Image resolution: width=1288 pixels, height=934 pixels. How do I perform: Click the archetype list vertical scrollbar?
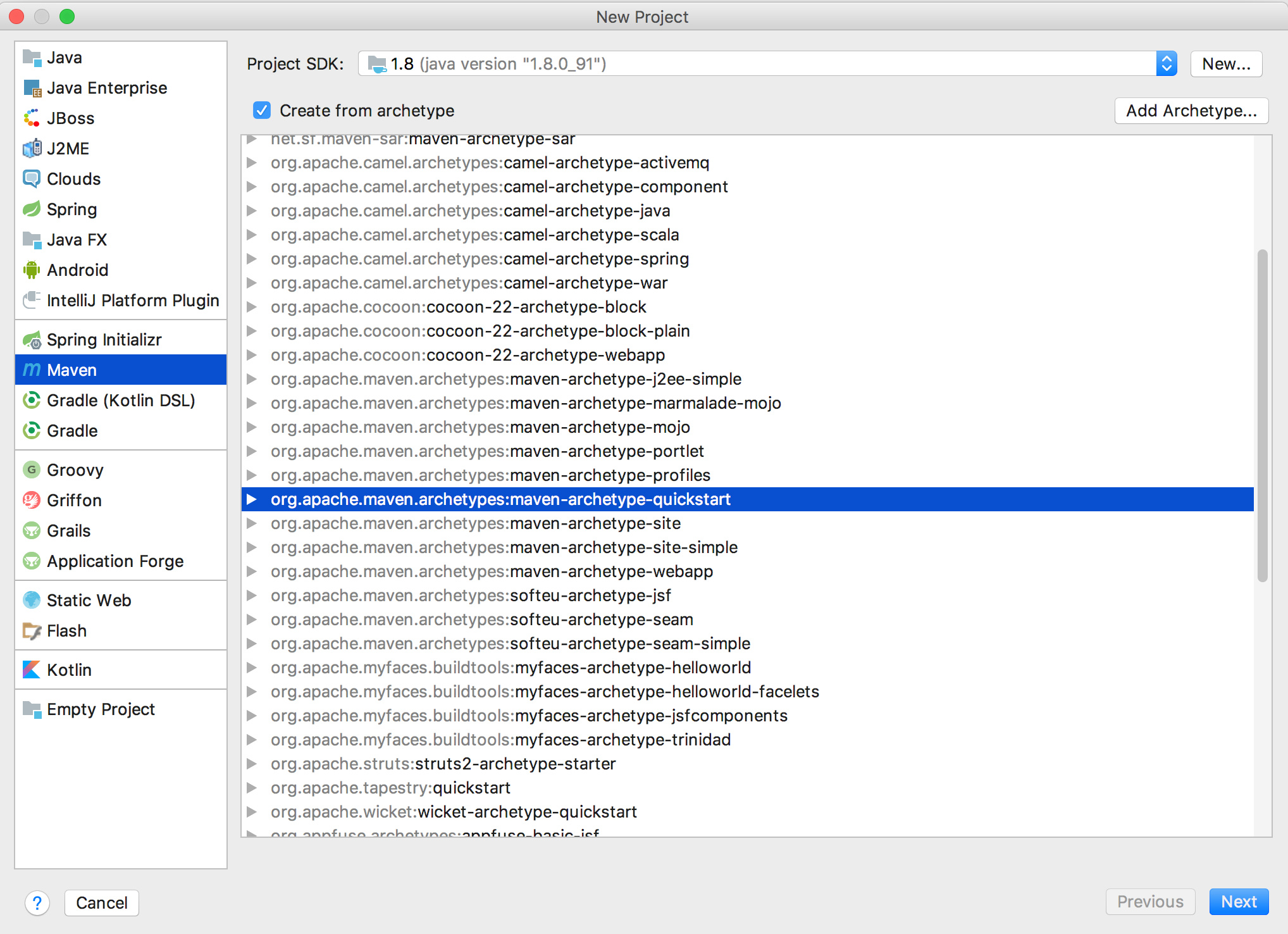click(x=1262, y=415)
